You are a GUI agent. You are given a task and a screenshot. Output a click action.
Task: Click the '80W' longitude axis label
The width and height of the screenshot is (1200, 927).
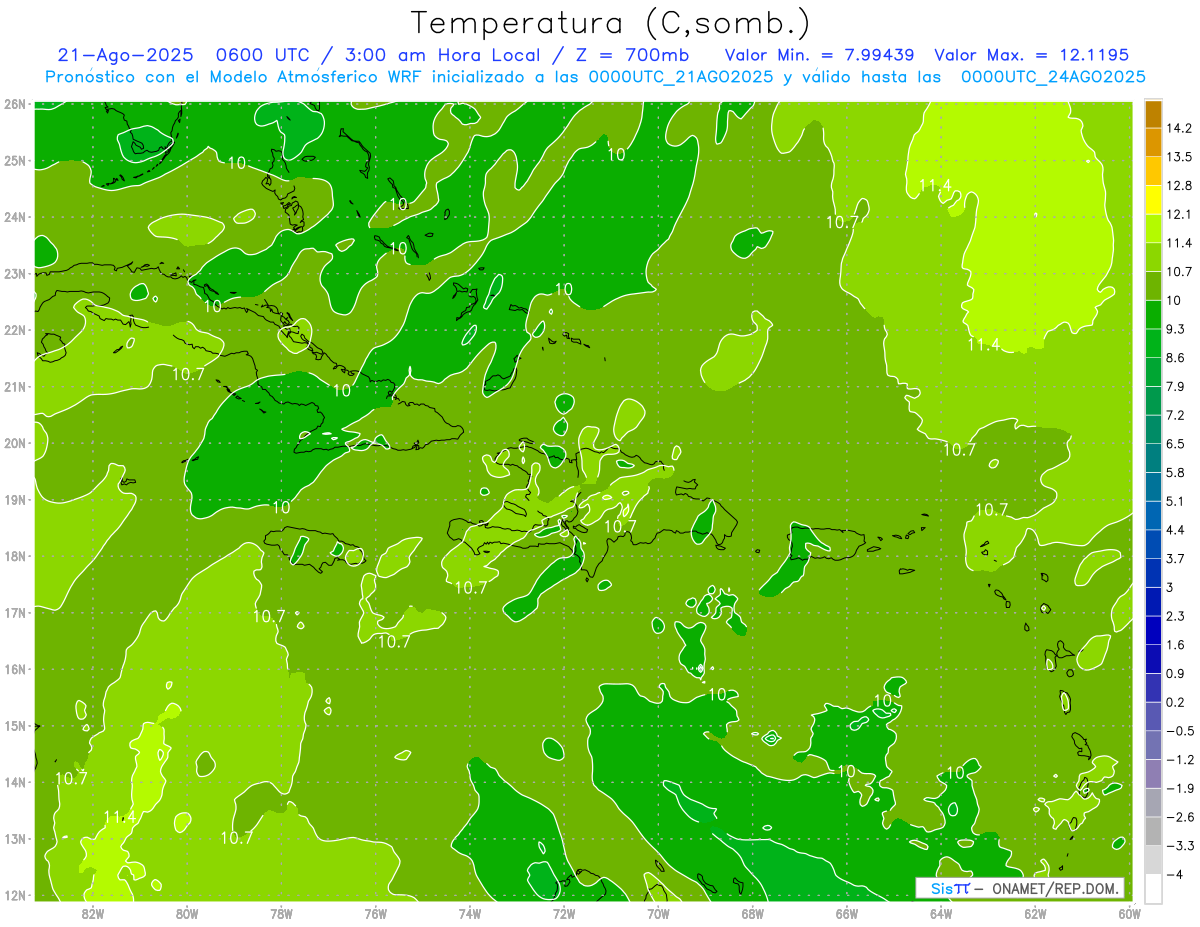187,913
